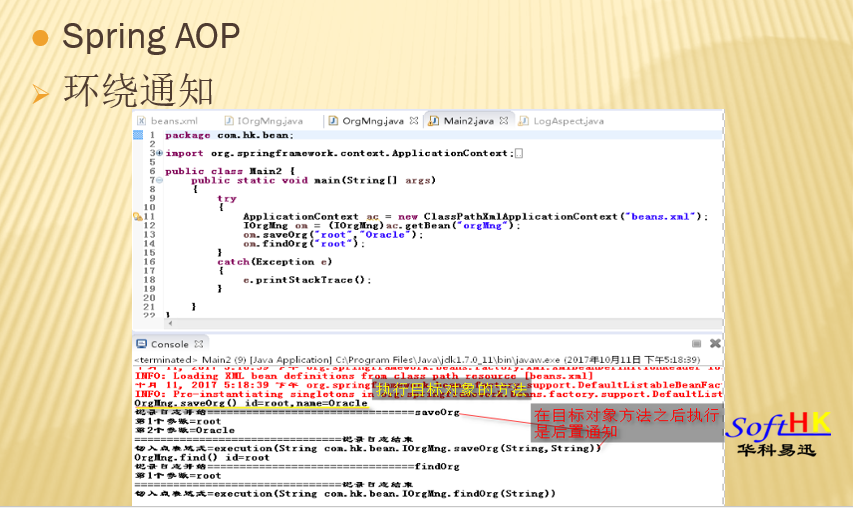The height and width of the screenshot is (508, 853).
Task: Click the e.printStackTrace() line
Action: pos(307,280)
